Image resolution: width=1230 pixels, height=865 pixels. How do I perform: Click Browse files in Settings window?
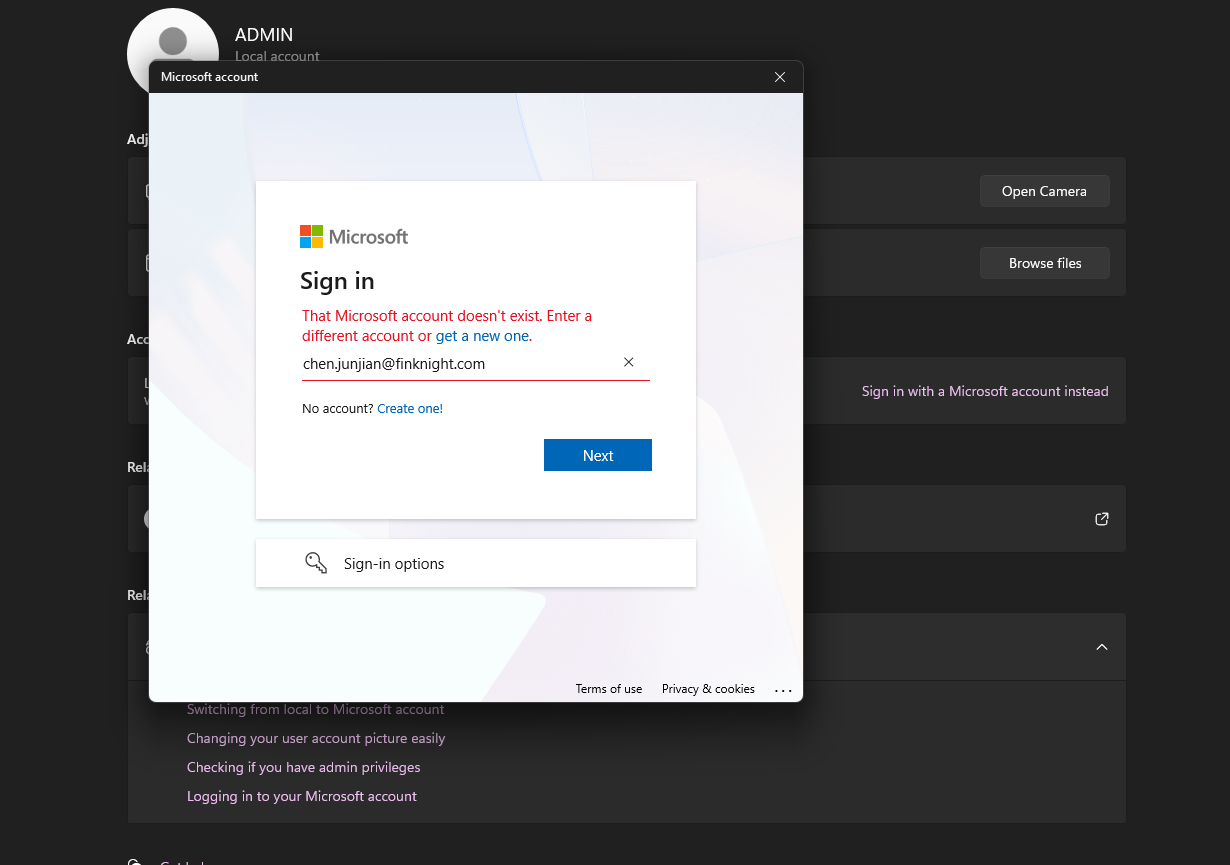point(1045,263)
